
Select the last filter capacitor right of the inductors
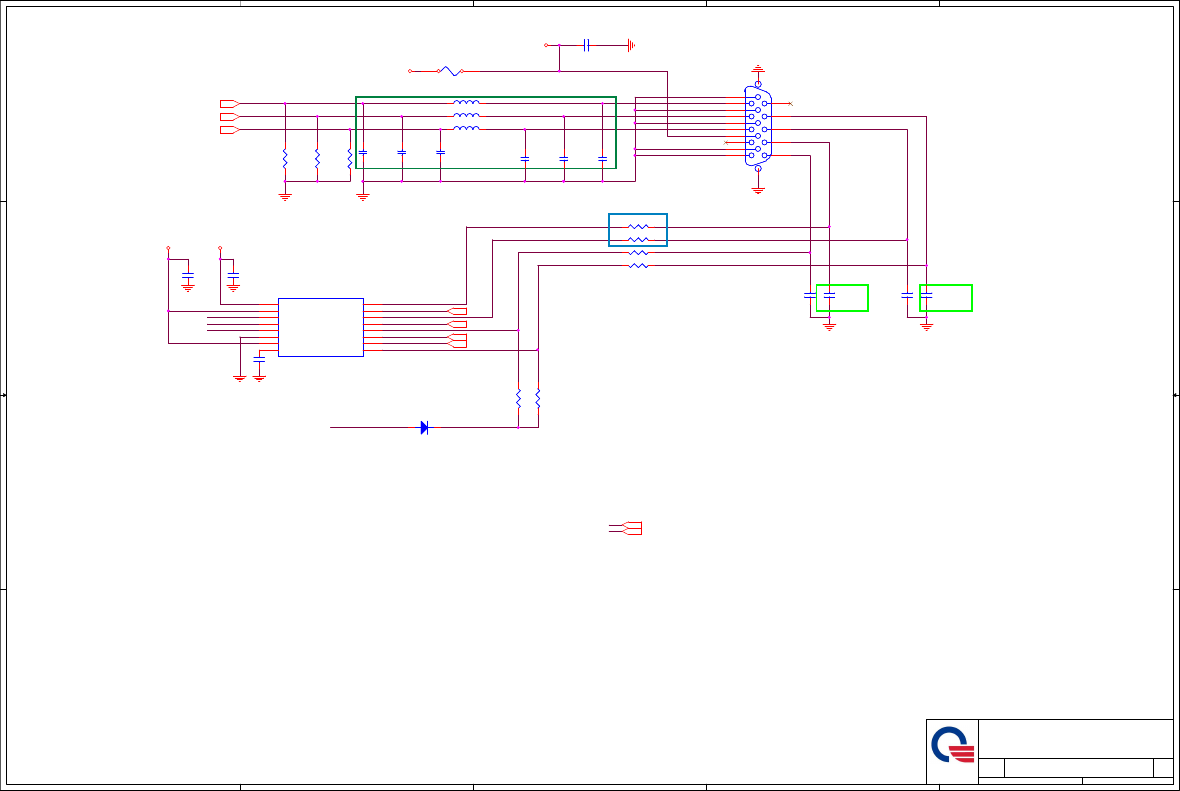point(602,159)
